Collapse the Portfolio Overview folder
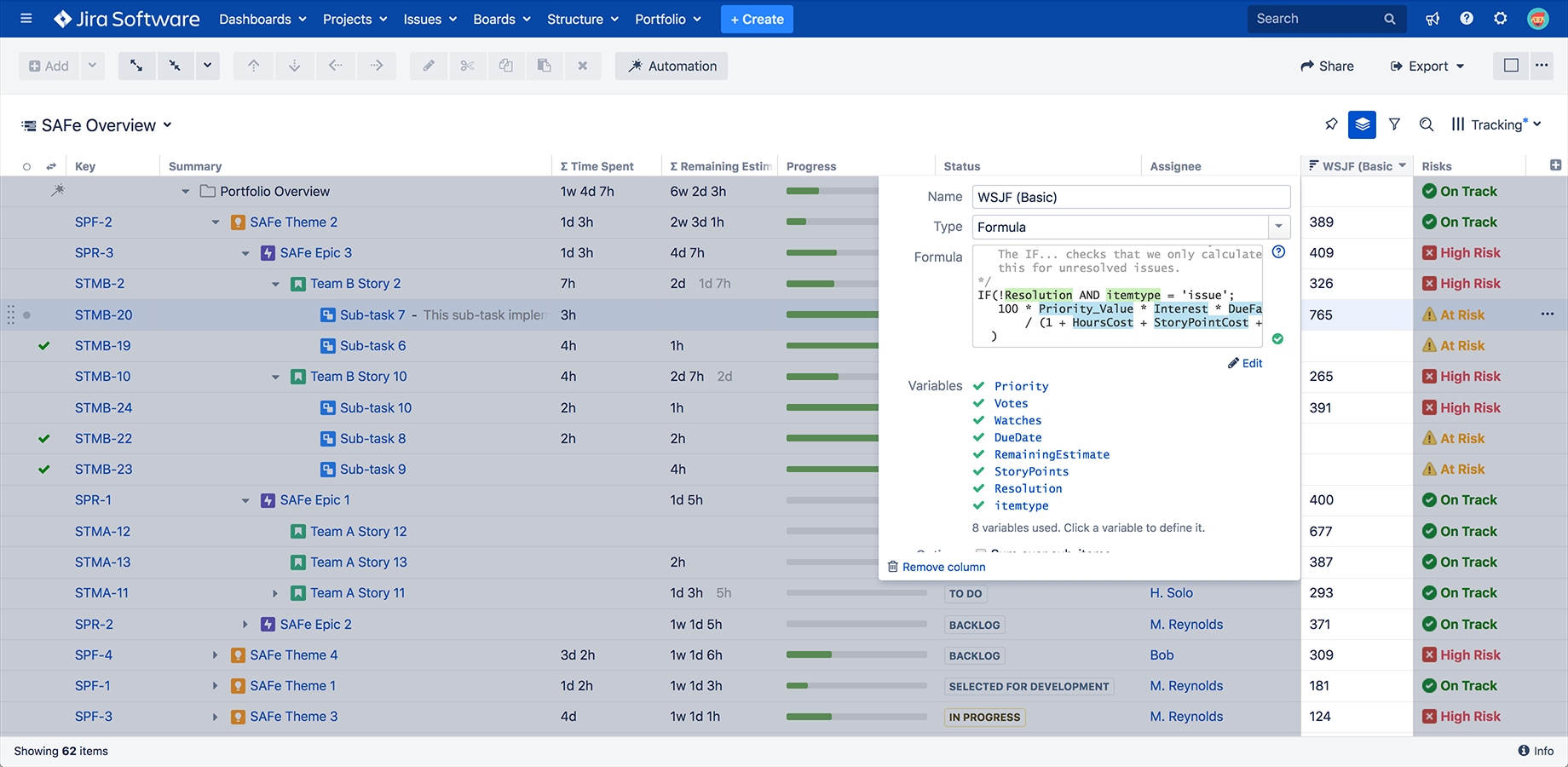 (x=185, y=192)
